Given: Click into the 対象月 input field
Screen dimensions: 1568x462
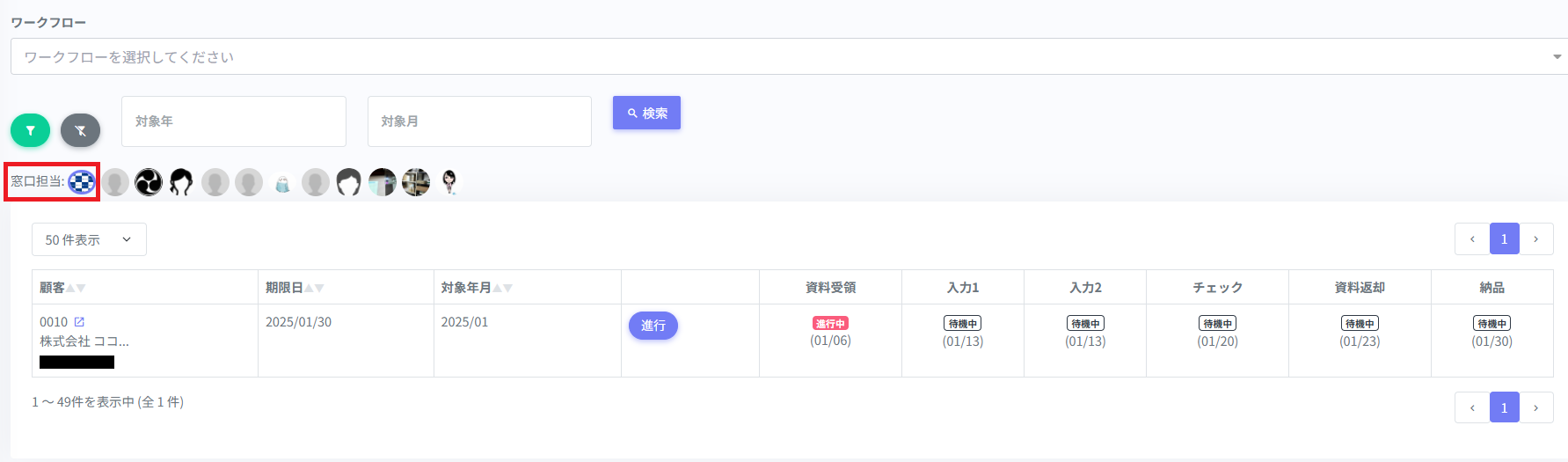Looking at the screenshot, I should (479, 121).
